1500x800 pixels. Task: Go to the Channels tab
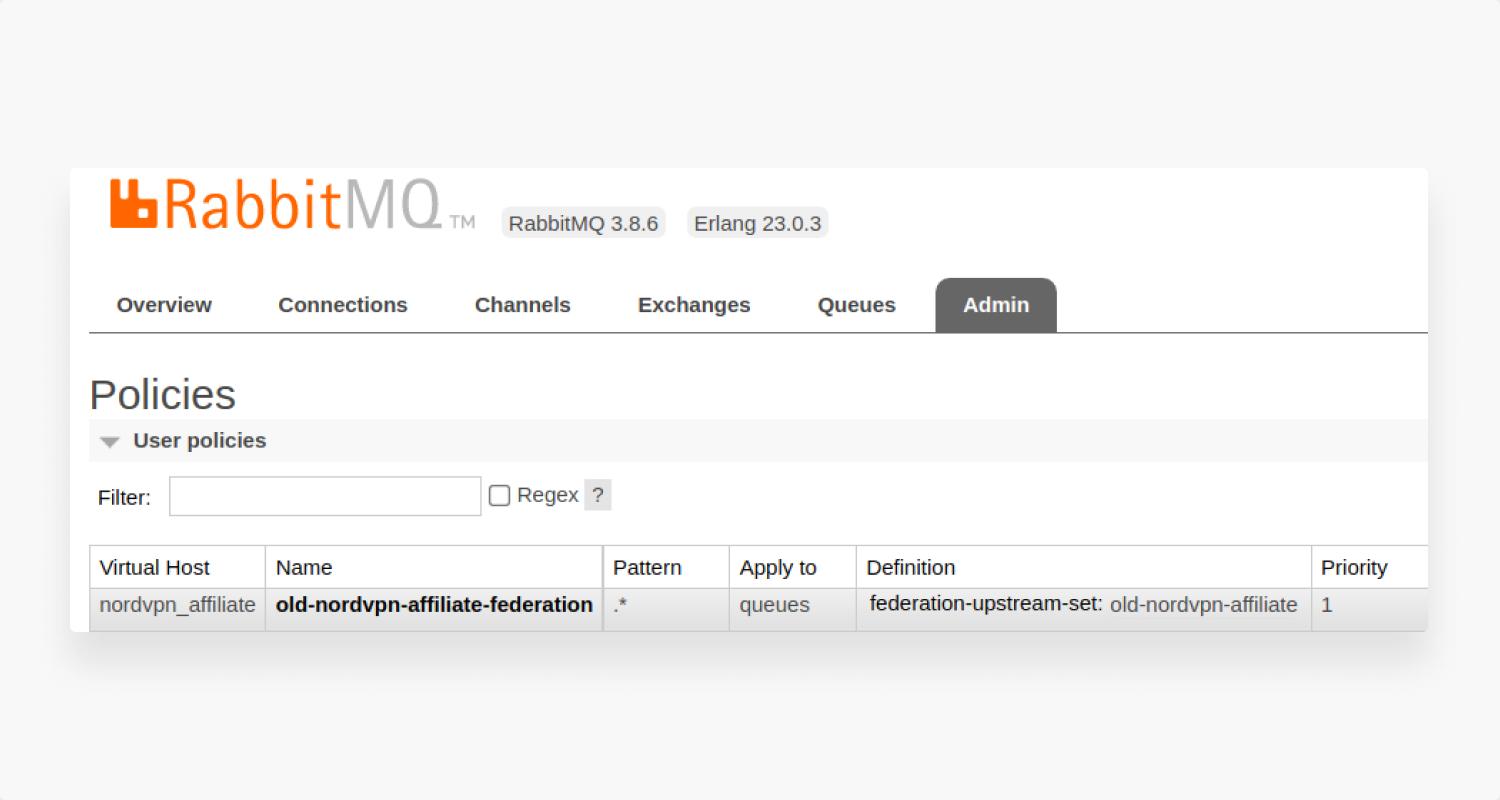pyautogui.click(x=523, y=305)
